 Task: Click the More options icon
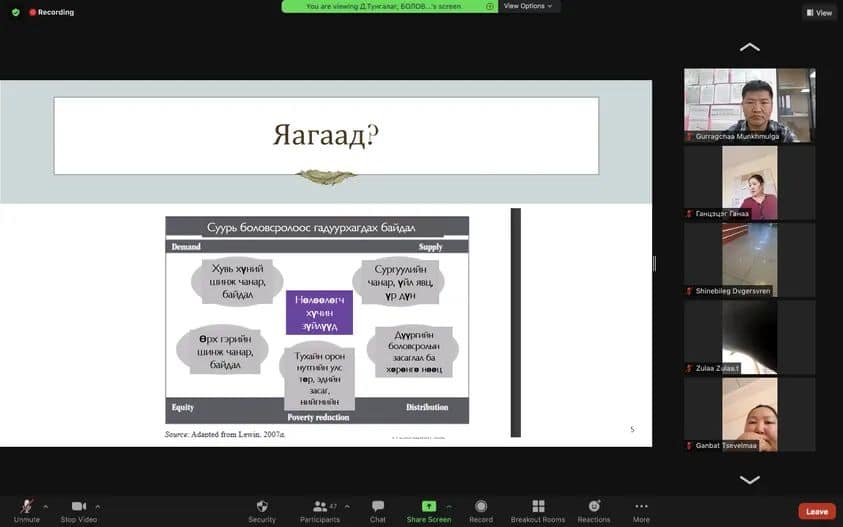pyautogui.click(x=641, y=507)
